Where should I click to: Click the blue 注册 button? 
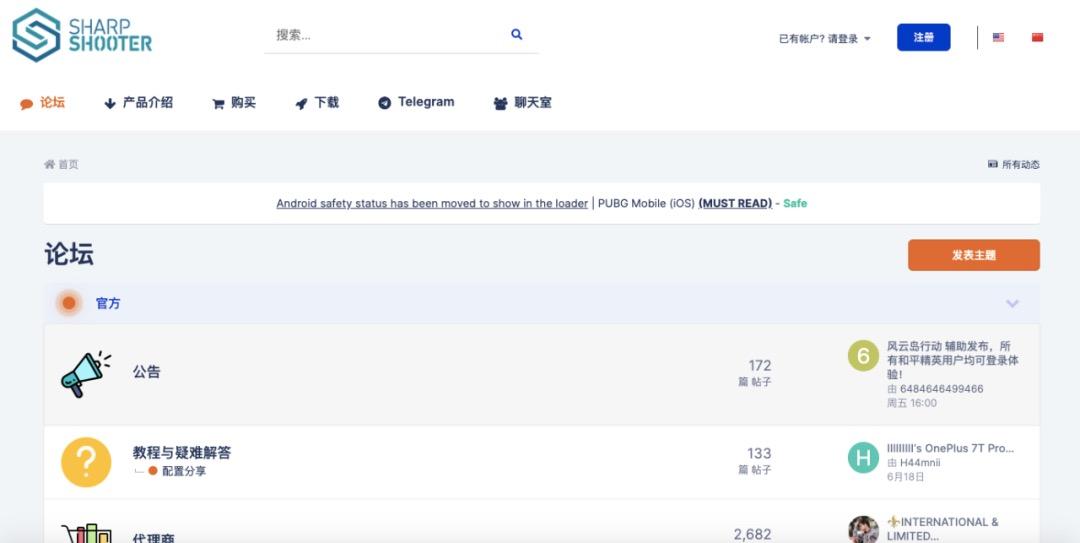click(923, 37)
